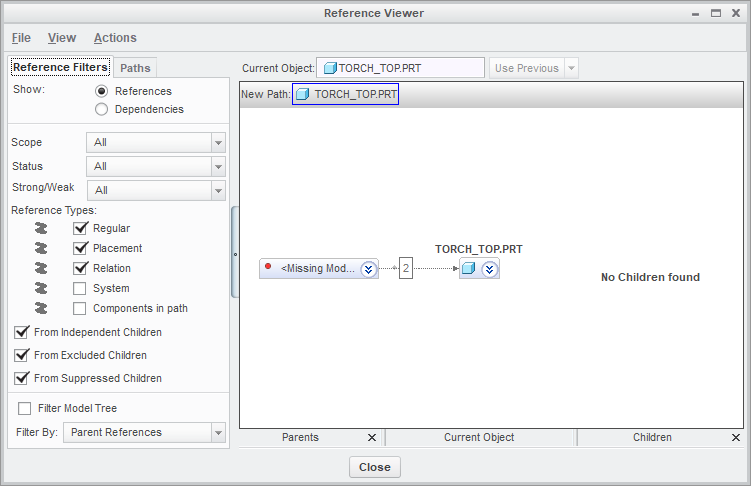Viewport: 751px width, 486px height.
Task: Open the Actions menu
Action: coord(115,38)
